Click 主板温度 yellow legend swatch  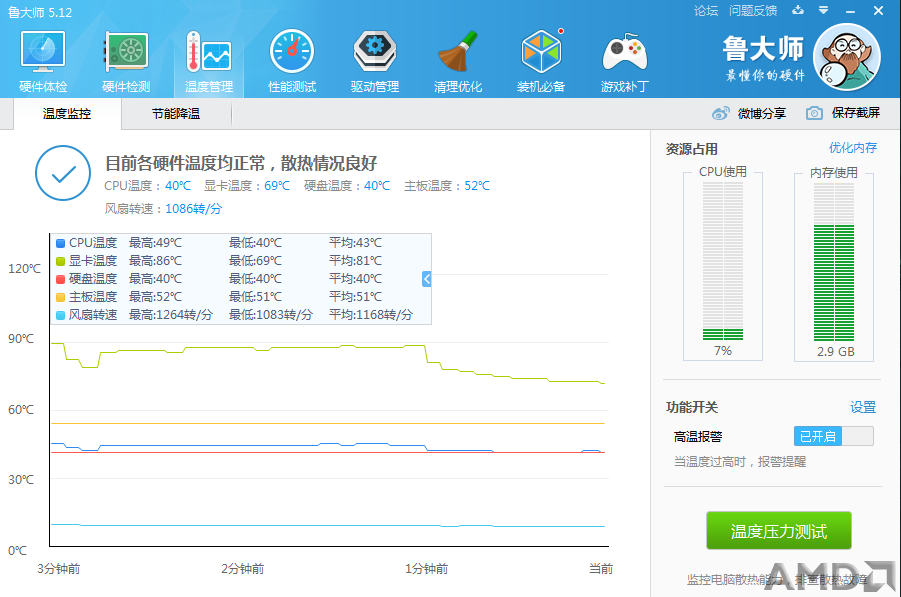click(60, 297)
